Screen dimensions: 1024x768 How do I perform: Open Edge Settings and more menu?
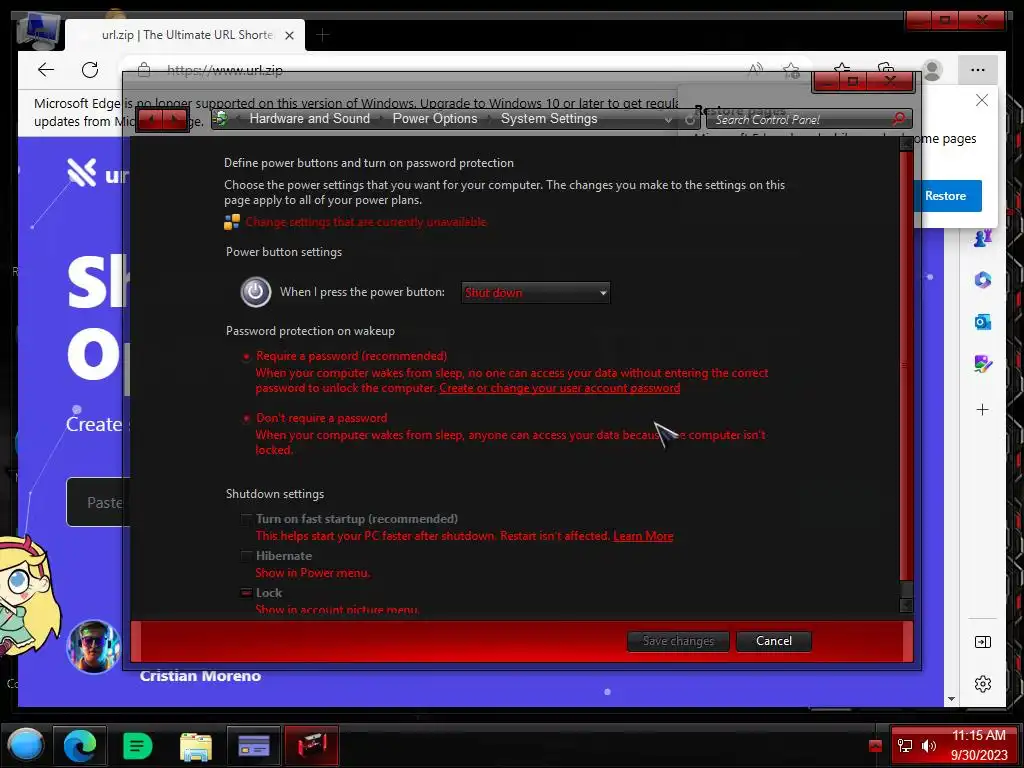point(978,70)
